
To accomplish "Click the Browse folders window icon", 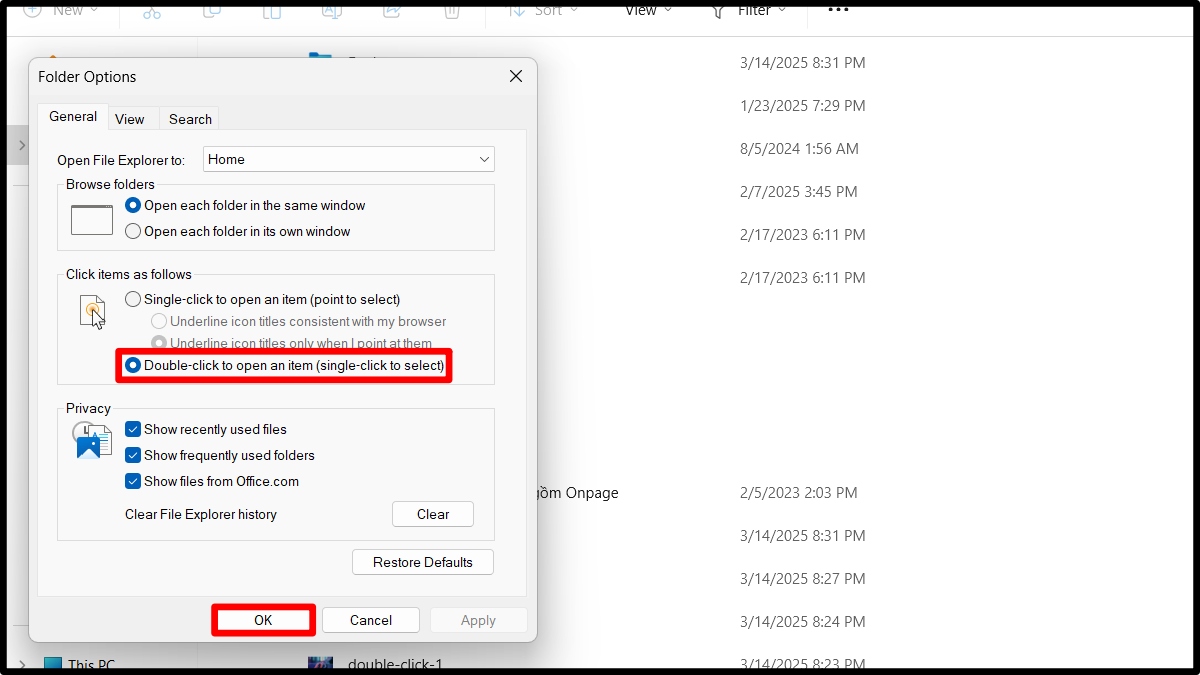I will [92, 219].
